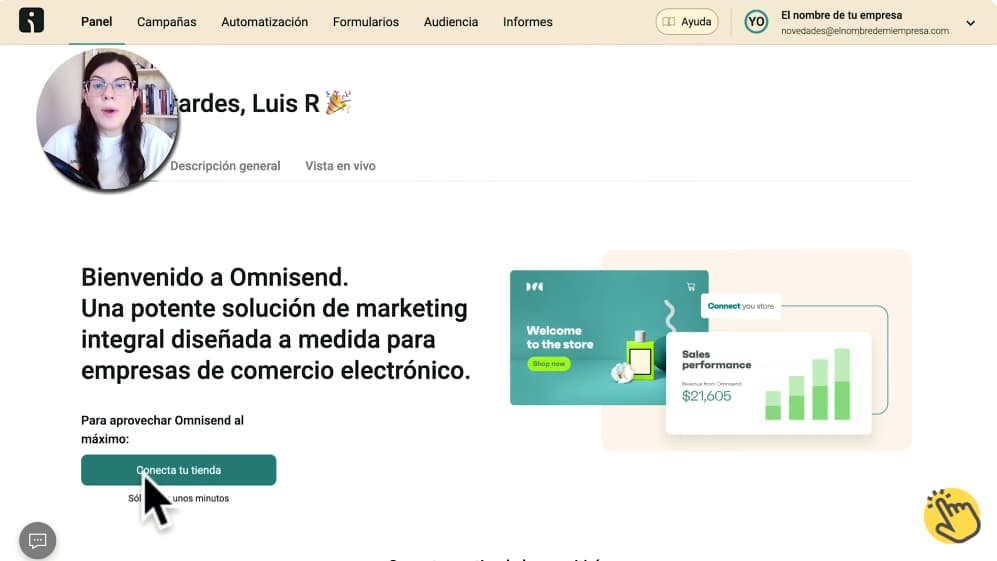Open the Automatización section
Image resolution: width=997 pixels, height=561 pixels.
point(265,22)
